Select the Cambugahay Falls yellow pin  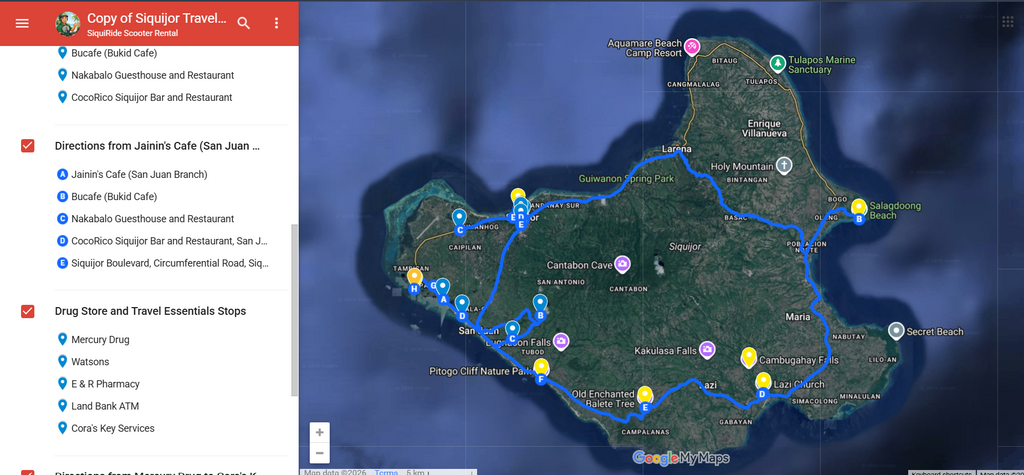click(749, 357)
